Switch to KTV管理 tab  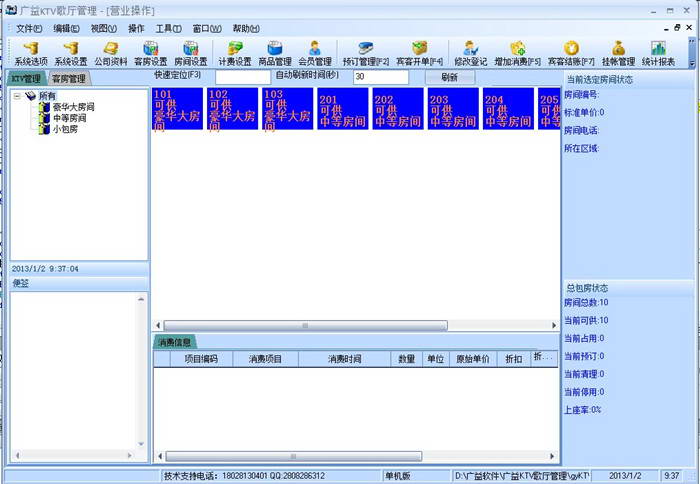(26, 79)
